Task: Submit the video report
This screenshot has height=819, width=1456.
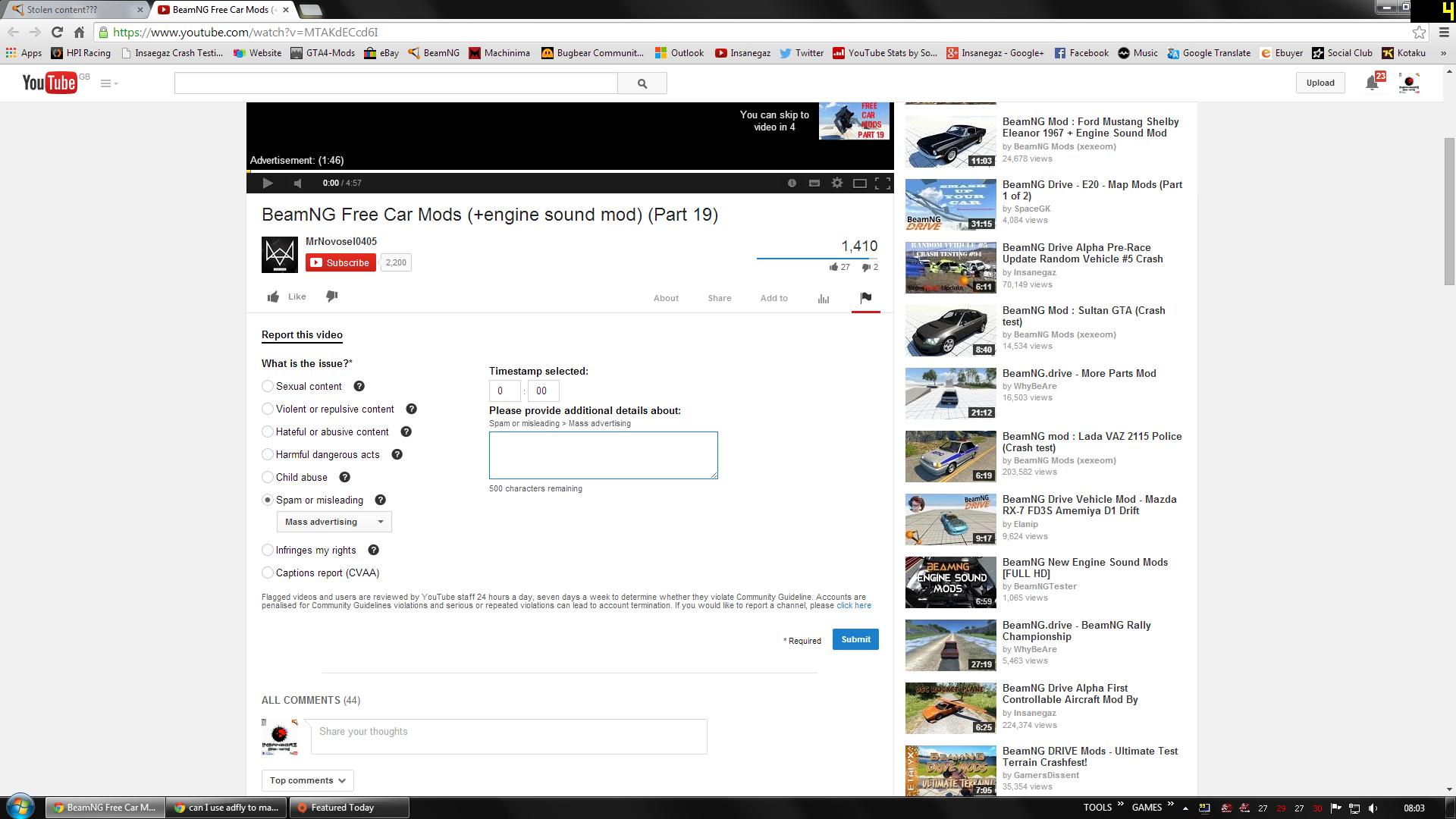Action: [855, 639]
